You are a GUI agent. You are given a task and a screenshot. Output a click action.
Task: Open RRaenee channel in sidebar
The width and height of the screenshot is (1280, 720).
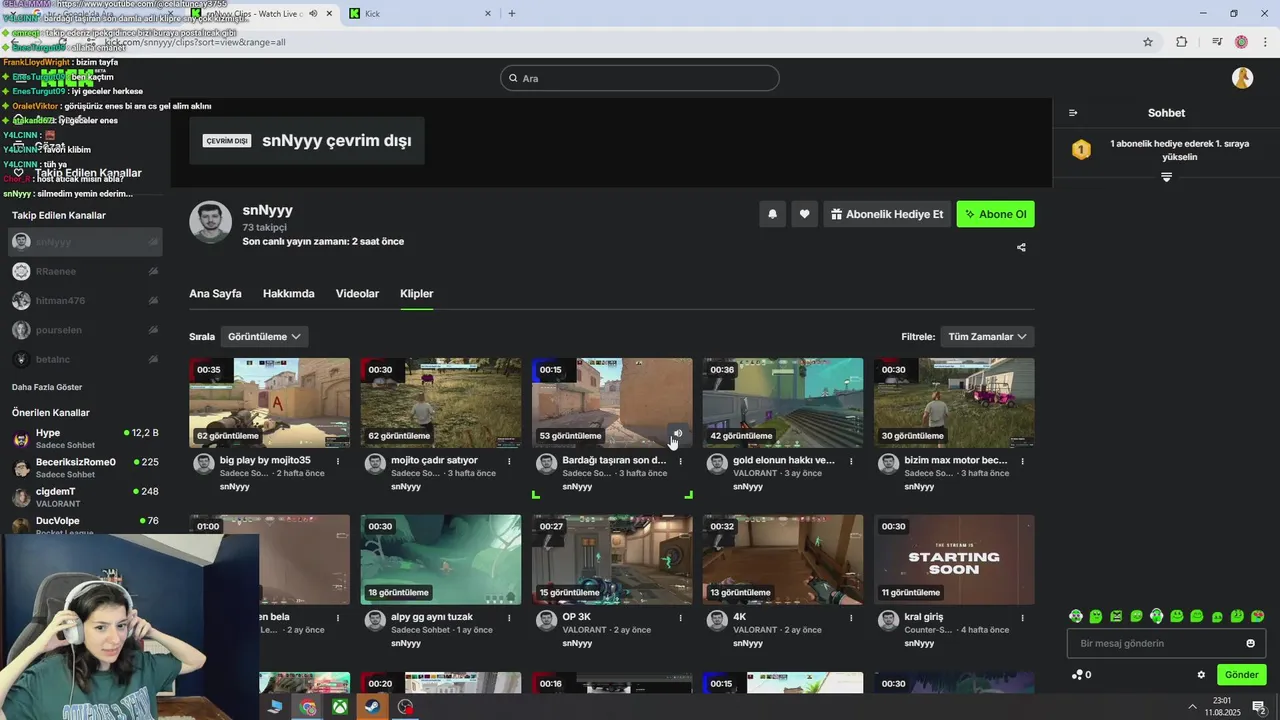86,271
